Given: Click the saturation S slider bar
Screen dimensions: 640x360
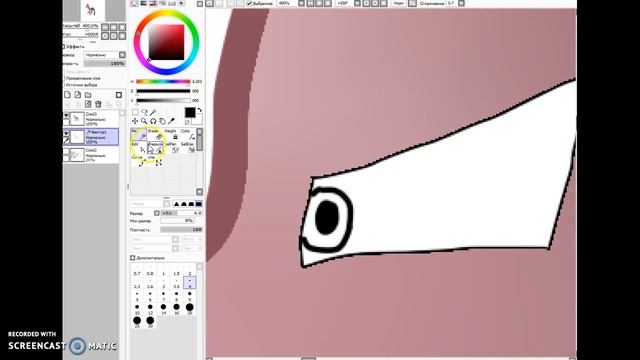Looking at the screenshot, I should tap(163, 91).
